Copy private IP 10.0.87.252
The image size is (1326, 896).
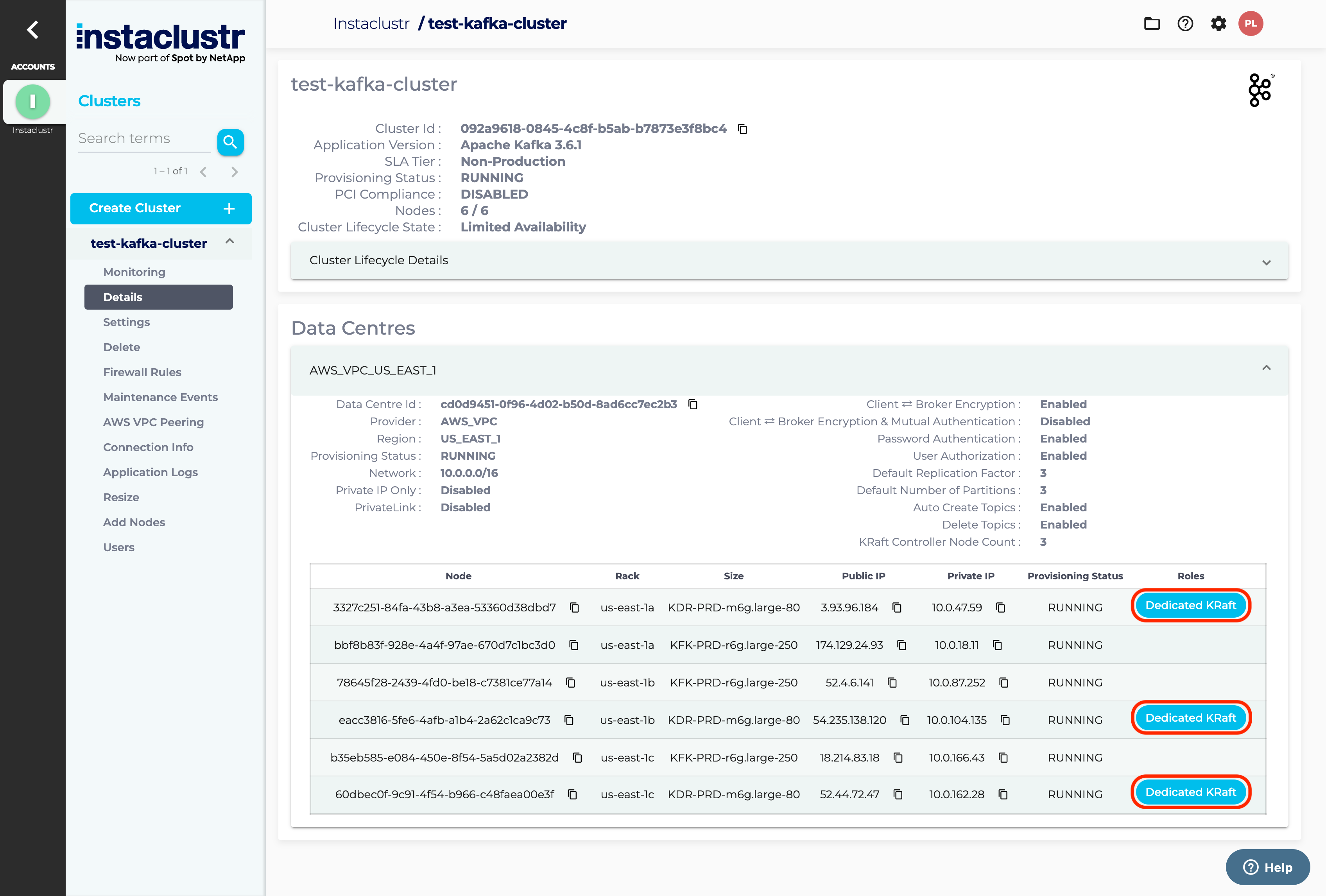pyautogui.click(x=1003, y=683)
